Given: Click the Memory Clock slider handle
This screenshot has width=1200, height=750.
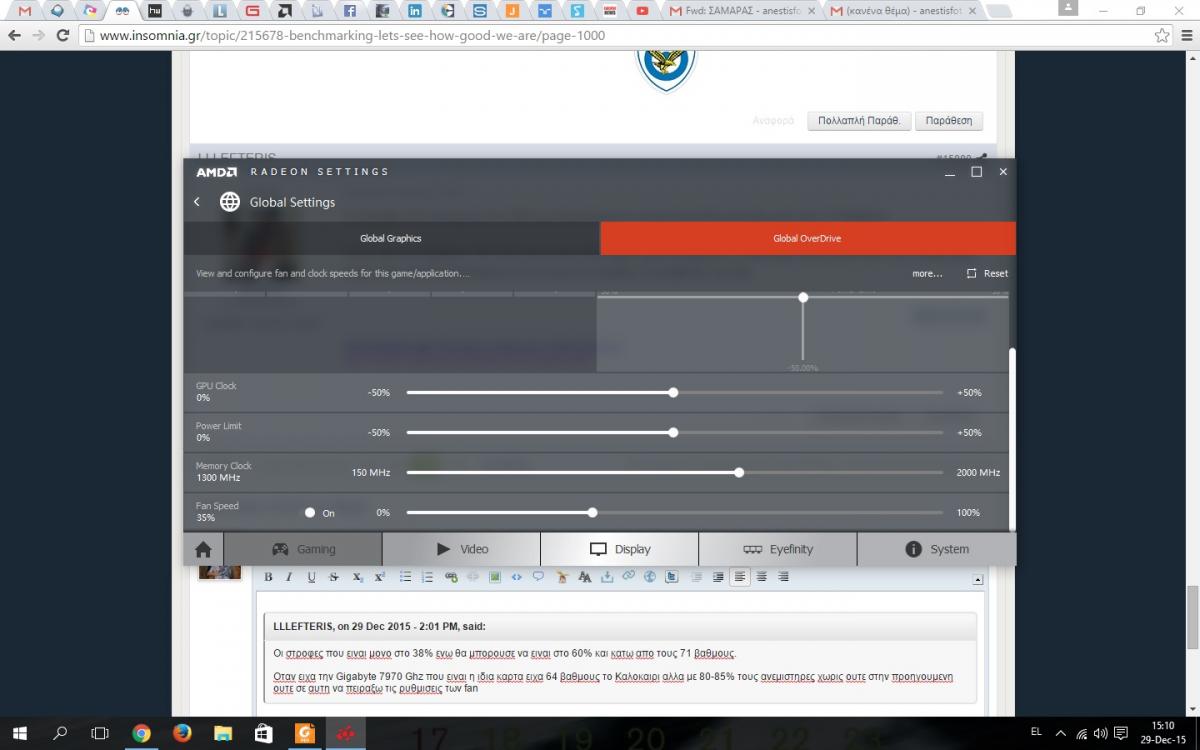Looking at the screenshot, I should pyautogui.click(x=739, y=473).
